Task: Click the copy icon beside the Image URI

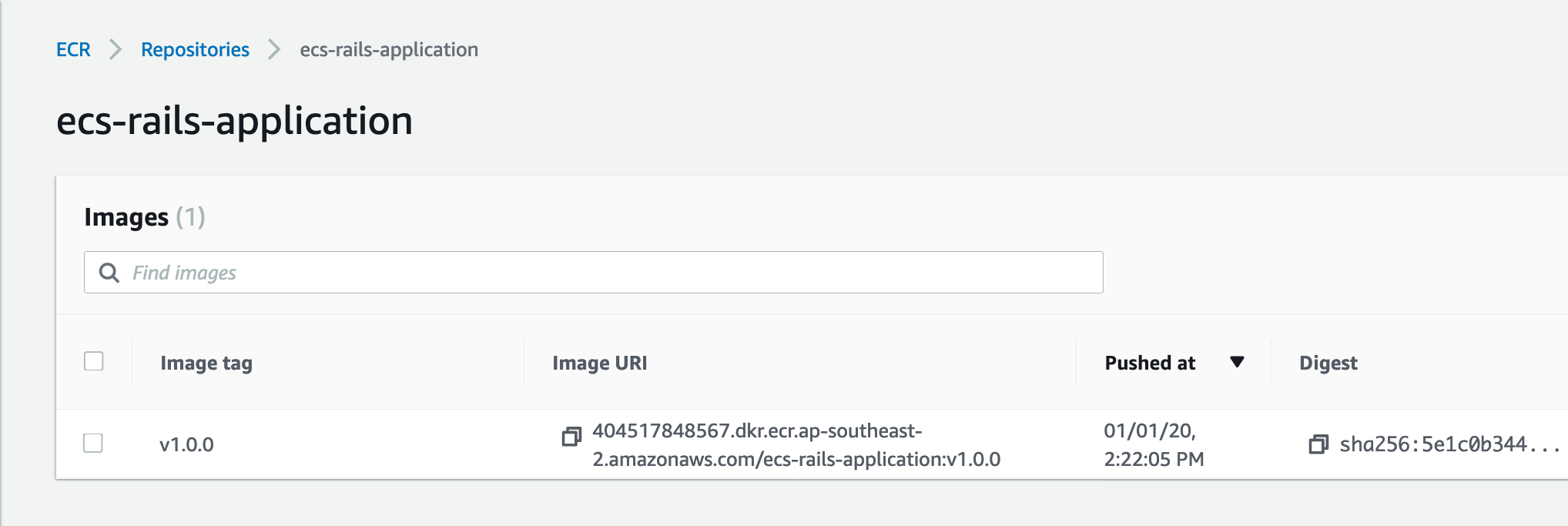Action: [x=571, y=436]
